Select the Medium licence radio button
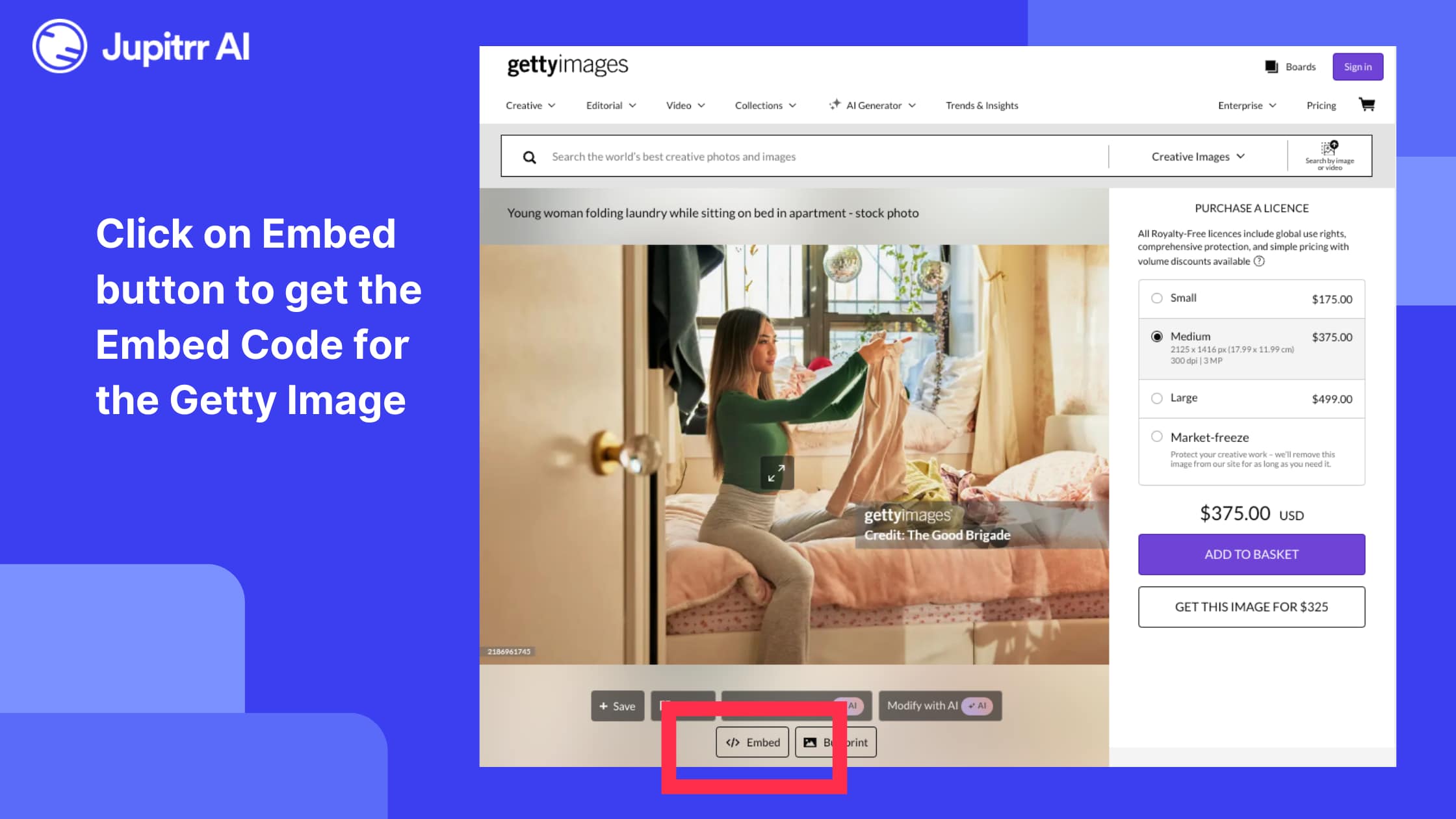Viewport: 1456px width, 819px height. [1157, 337]
